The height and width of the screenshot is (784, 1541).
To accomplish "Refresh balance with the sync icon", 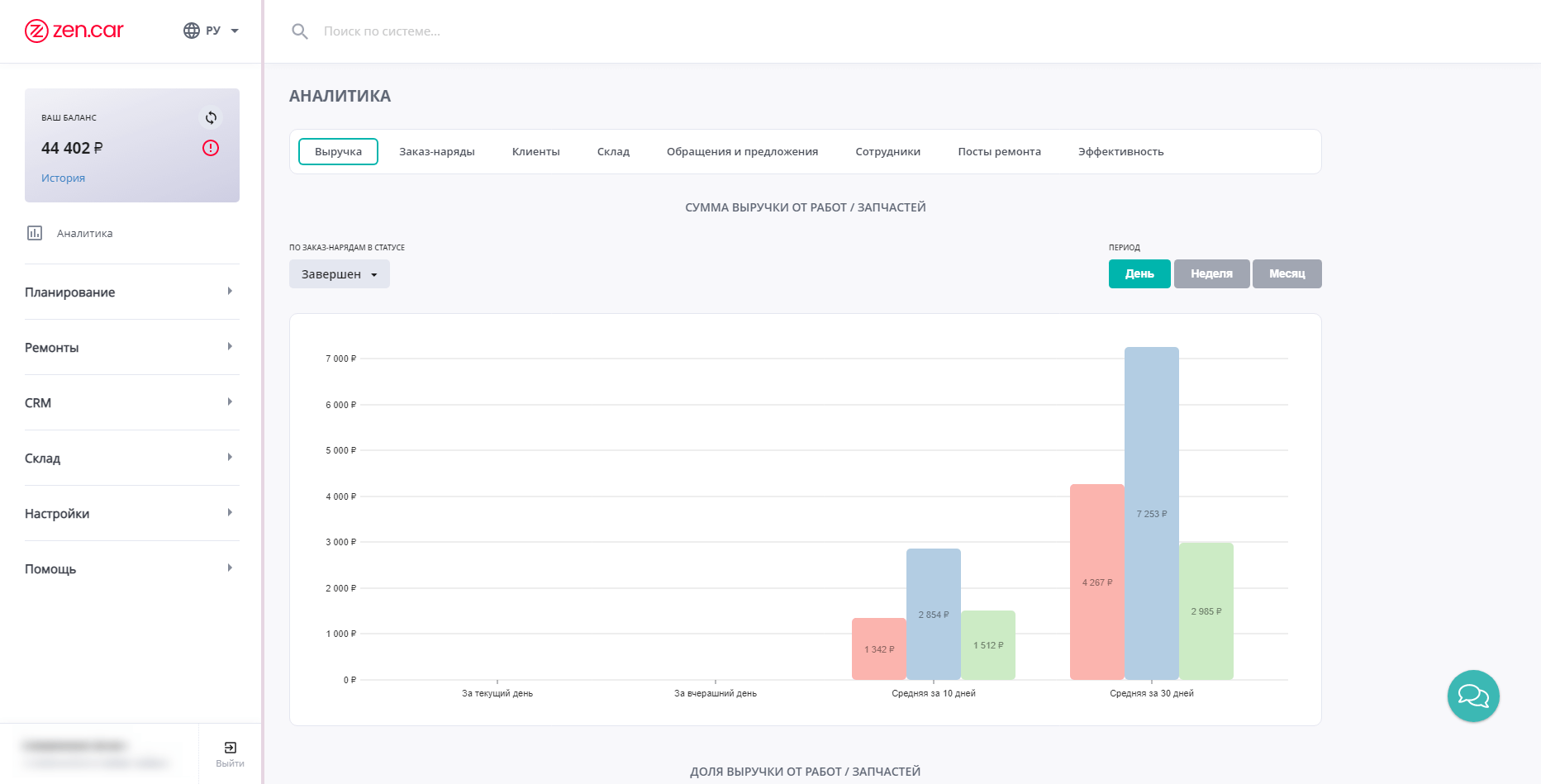I will point(211,117).
